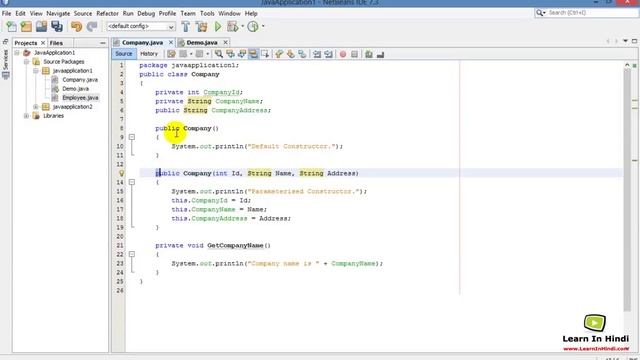
Task: Click Next Bookmark icon
Action: [x=291, y=54]
